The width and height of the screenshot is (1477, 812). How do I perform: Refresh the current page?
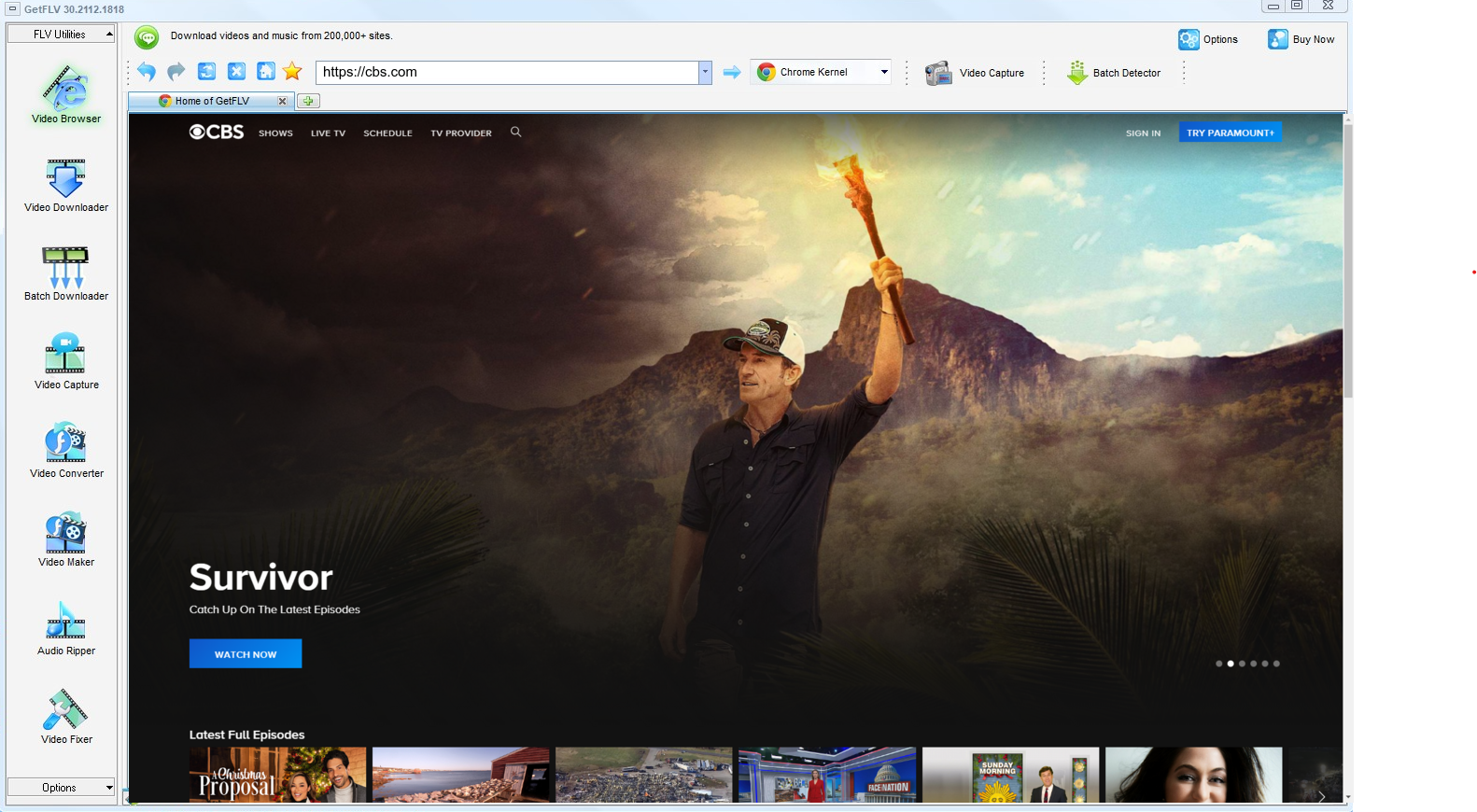[x=207, y=72]
